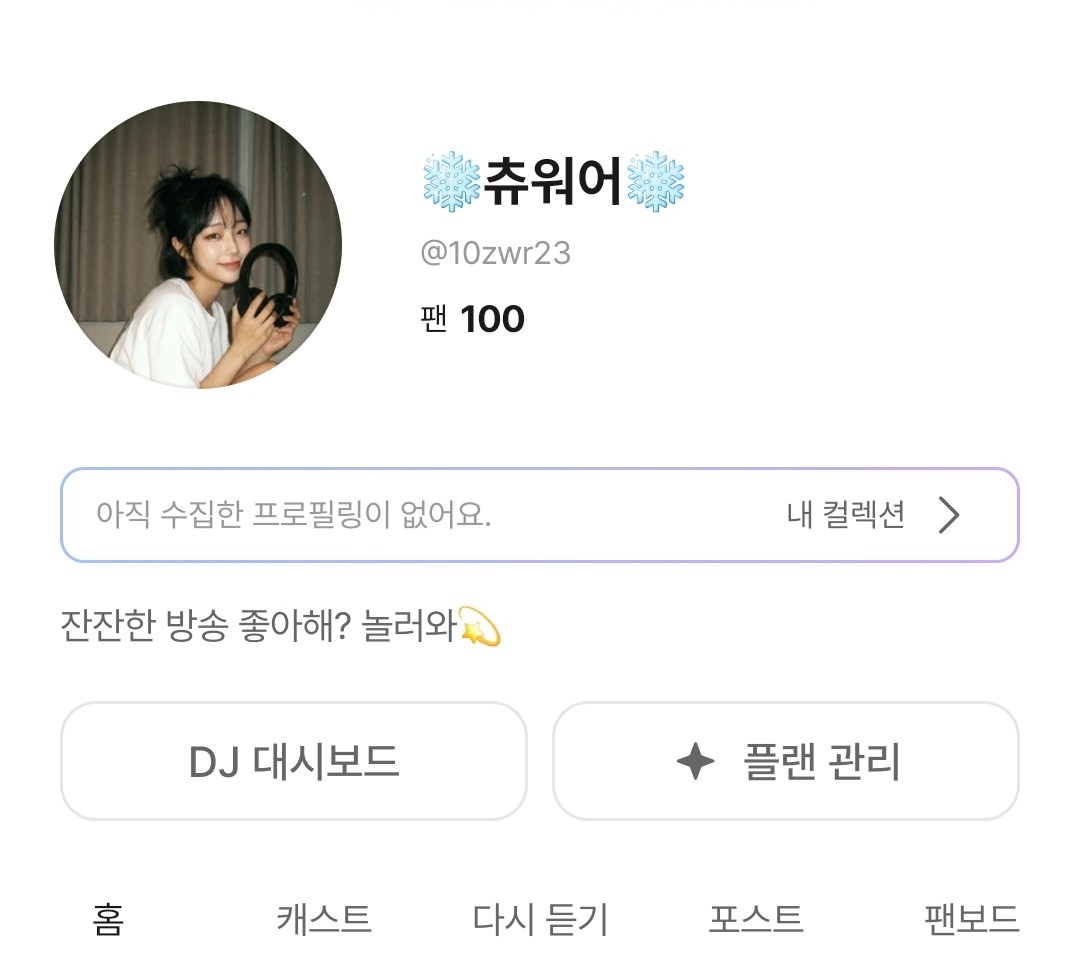Image resolution: width=1080 pixels, height=960 pixels.
Task: Switch to the 캐스트 tab
Action: pos(324,918)
